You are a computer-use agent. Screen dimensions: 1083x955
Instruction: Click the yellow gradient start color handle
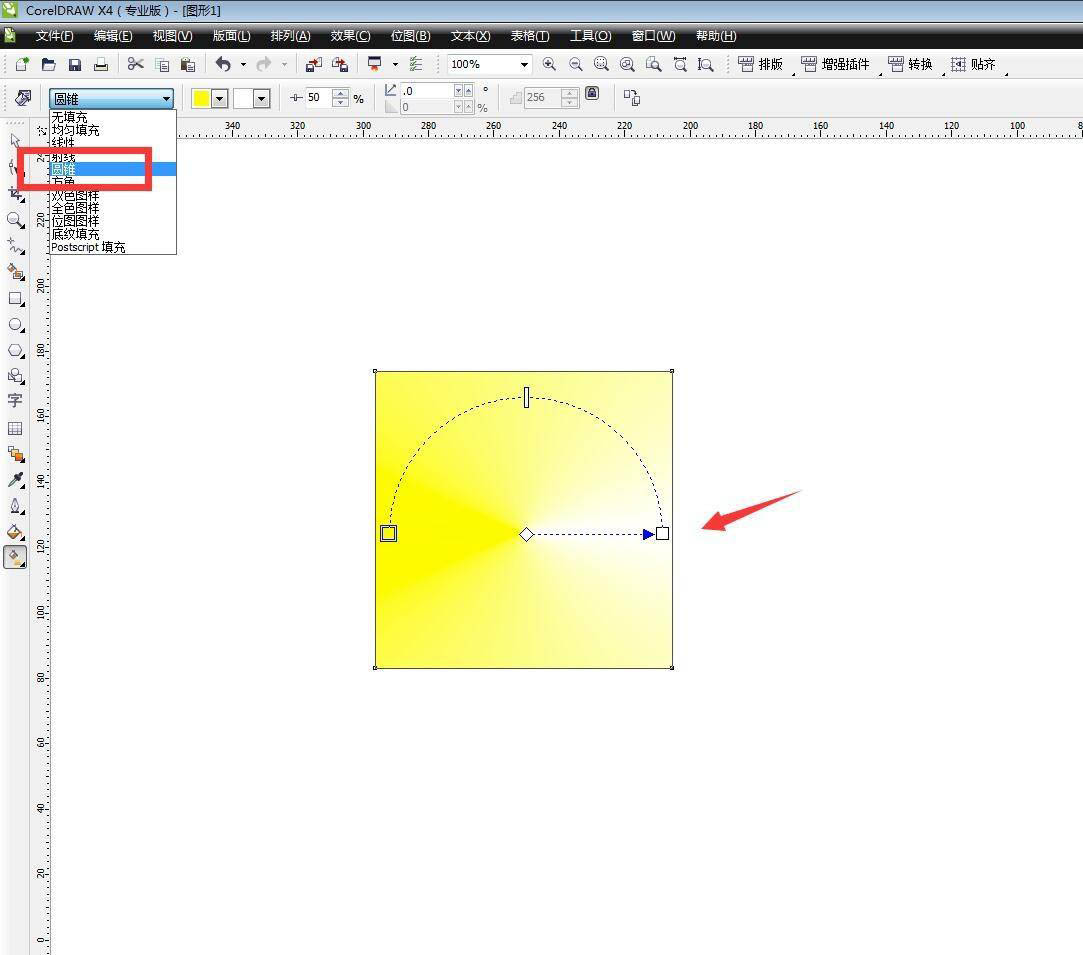(388, 533)
